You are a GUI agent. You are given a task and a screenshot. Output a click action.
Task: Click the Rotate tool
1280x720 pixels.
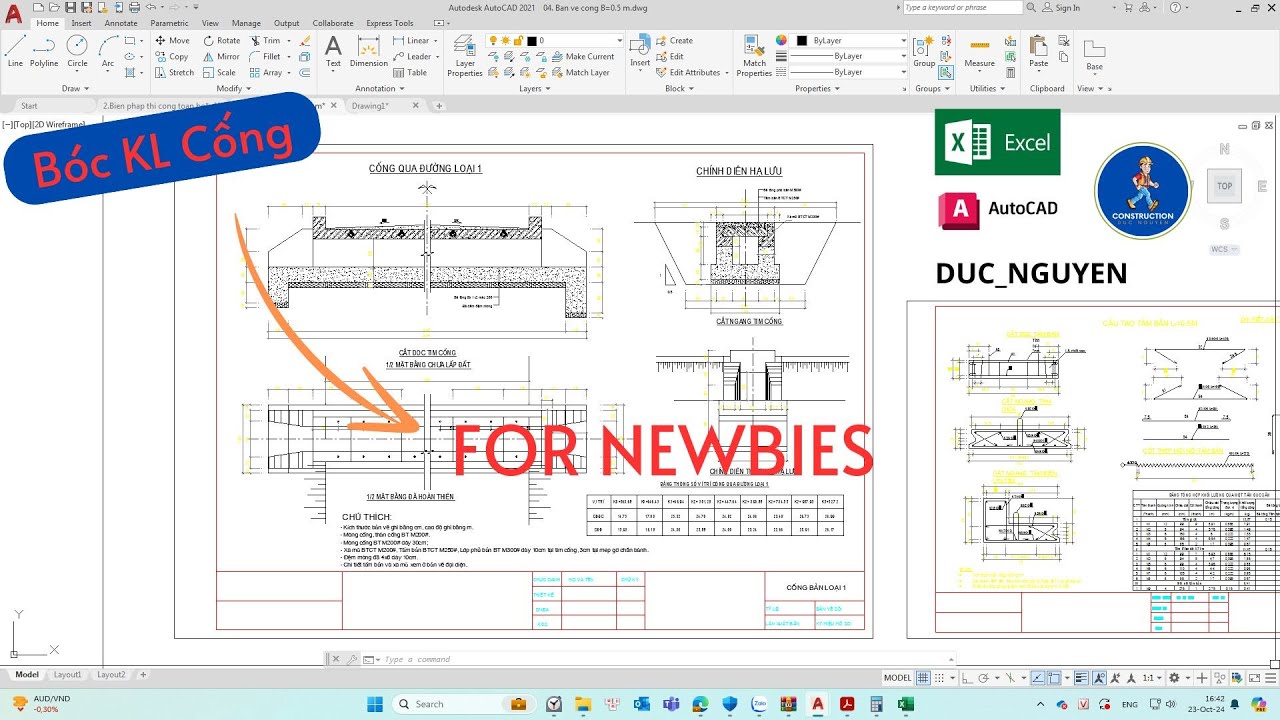[221, 41]
